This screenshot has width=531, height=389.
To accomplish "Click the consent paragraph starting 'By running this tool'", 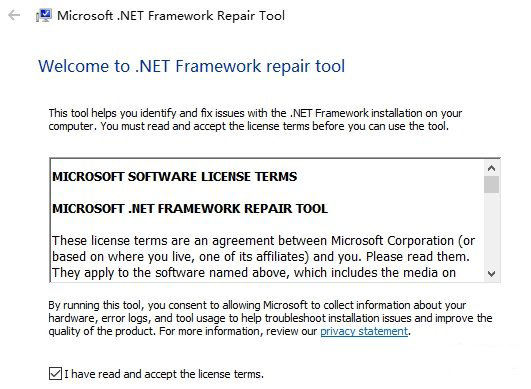I will click(x=270, y=318).
